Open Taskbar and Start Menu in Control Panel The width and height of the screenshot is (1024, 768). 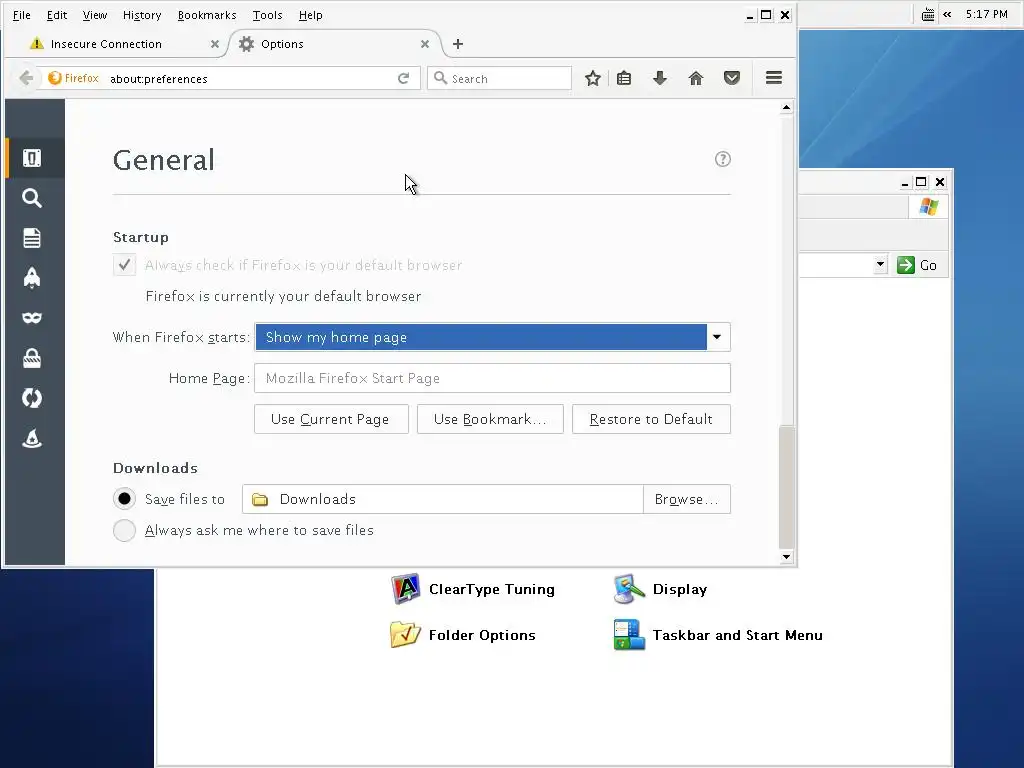click(718, 635)
